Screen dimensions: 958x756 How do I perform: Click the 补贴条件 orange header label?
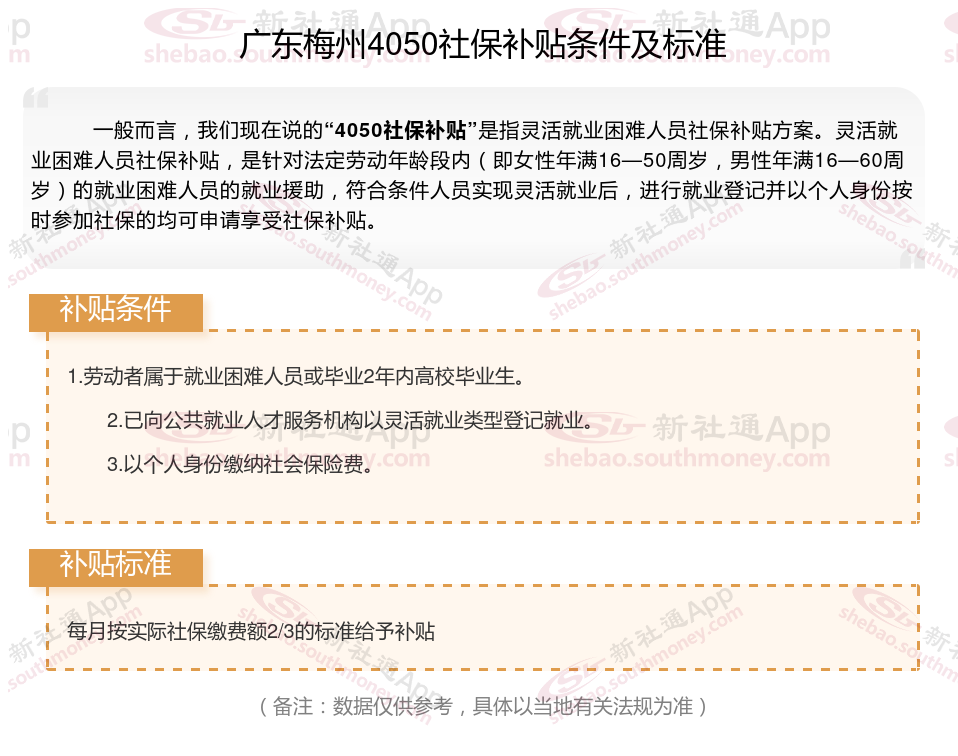[x=115, y=312]
